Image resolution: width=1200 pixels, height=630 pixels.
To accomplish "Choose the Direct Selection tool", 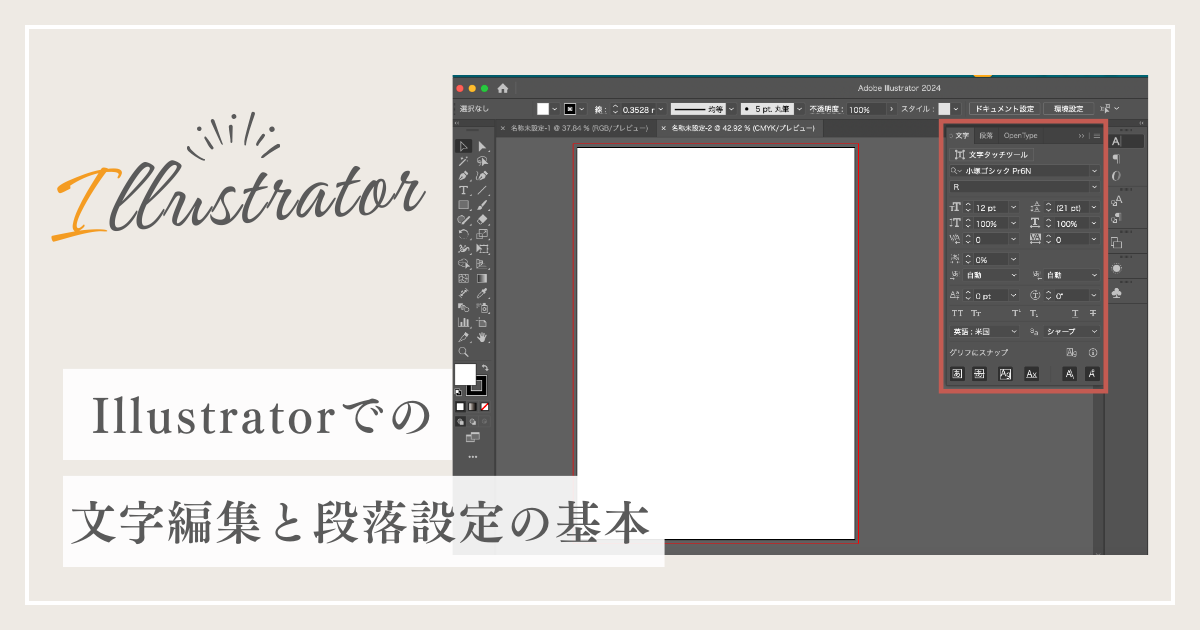I will 482,147.
